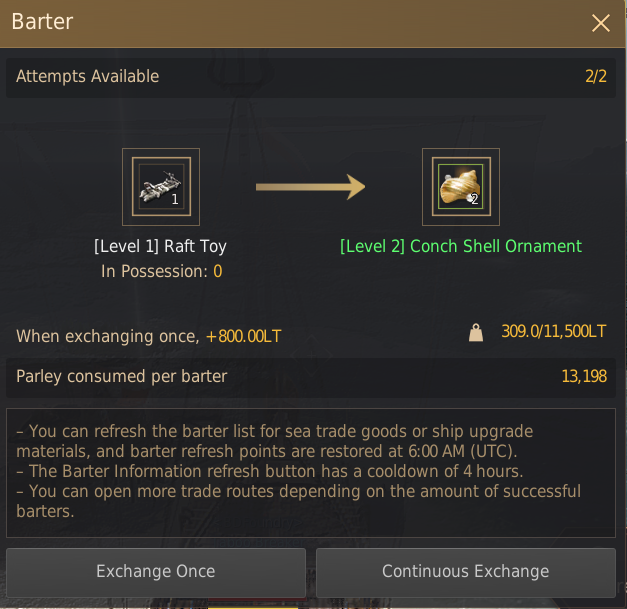
Task: Click the Attempts Available row label
Action: [x=88, y=76]
